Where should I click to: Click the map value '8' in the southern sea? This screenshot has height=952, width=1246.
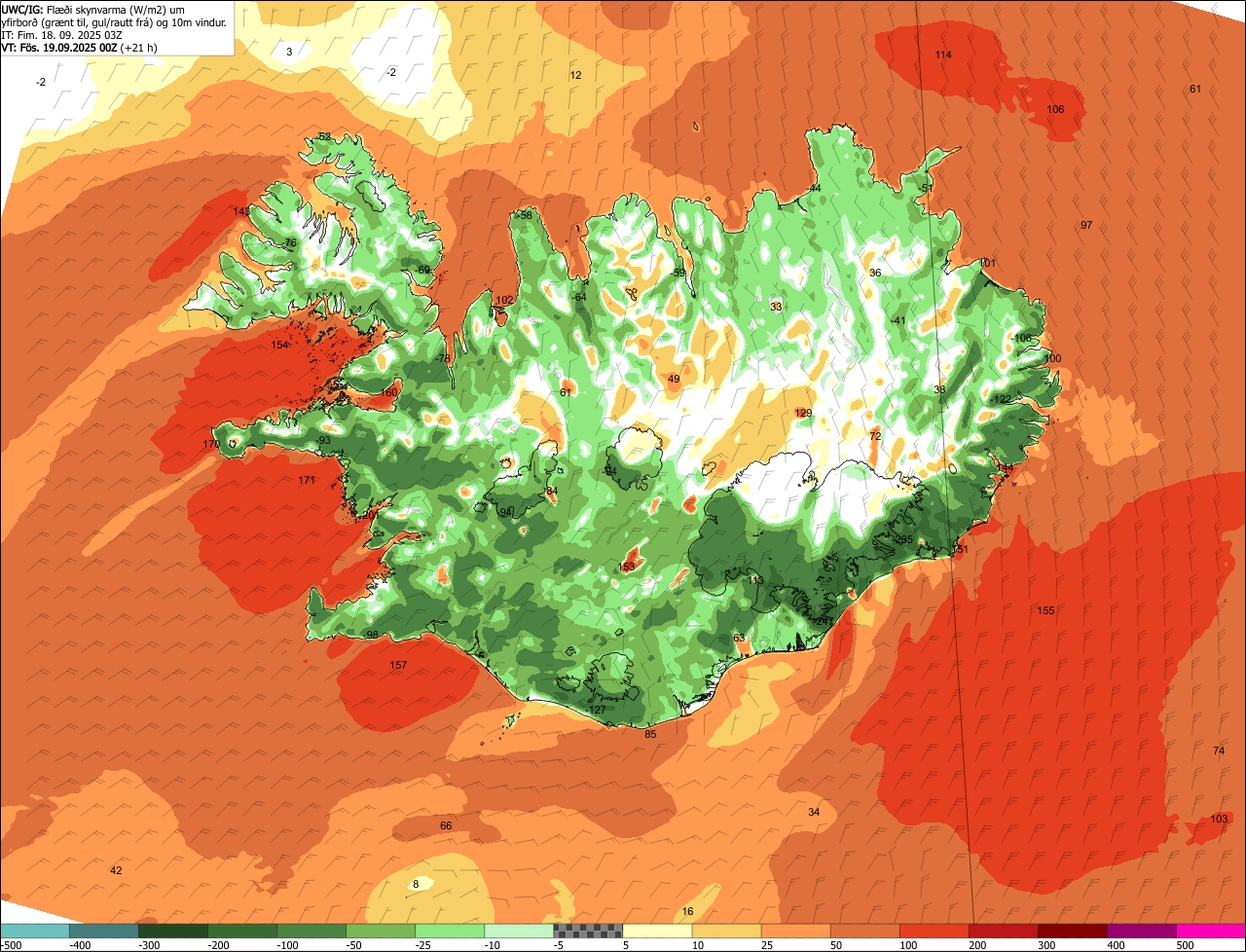coord(416,884)
